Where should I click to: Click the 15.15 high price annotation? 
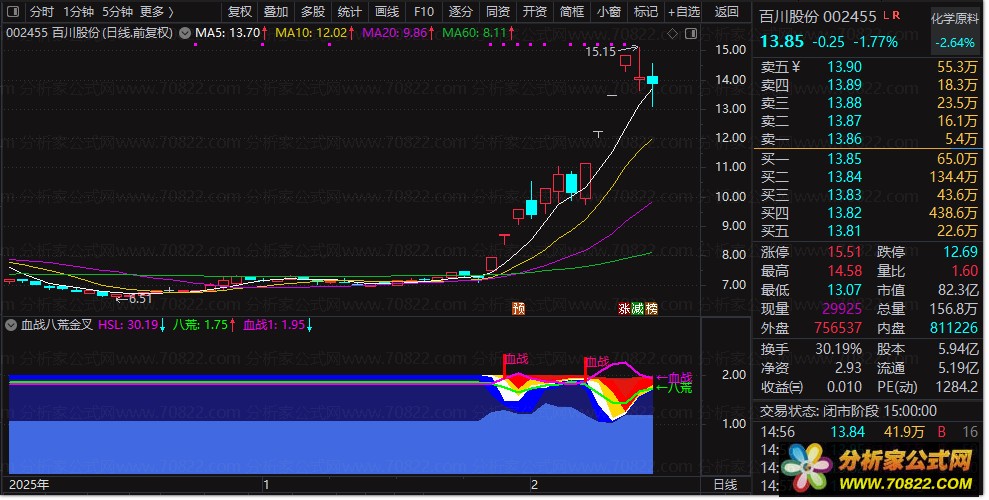click(600, 52)
